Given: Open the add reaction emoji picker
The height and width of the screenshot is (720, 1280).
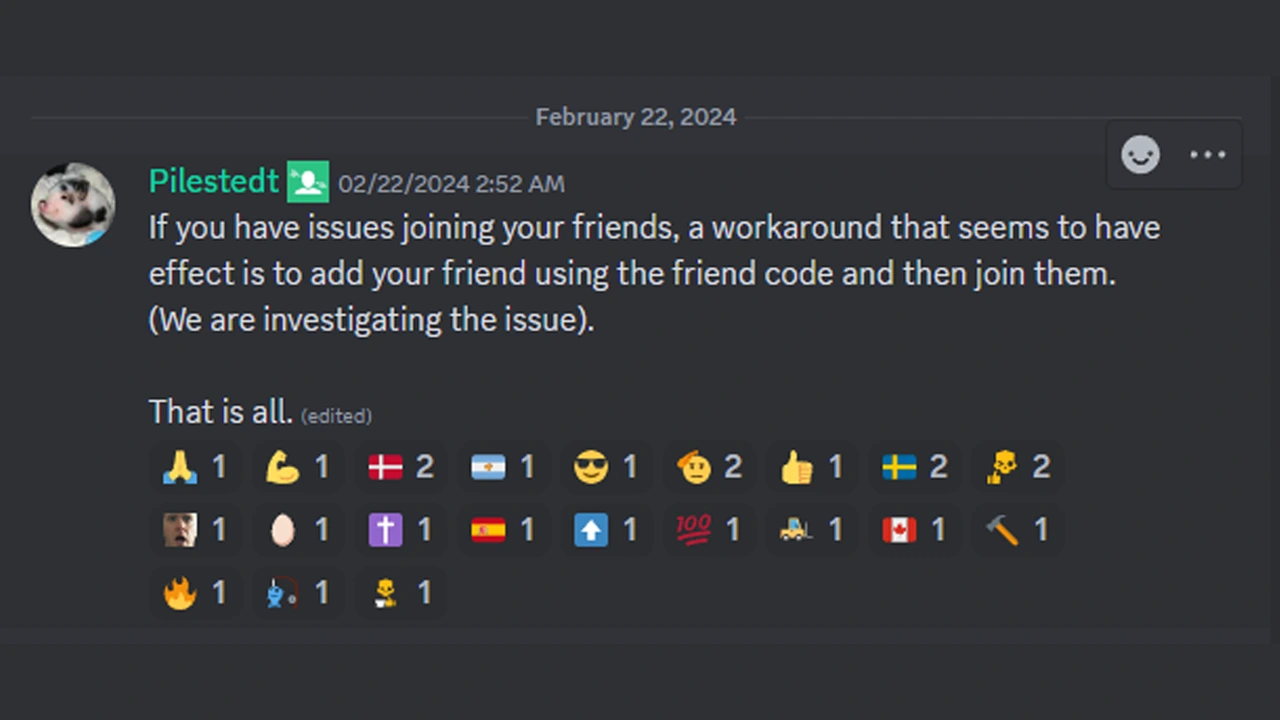Looking at the screenshot, I should click(1140, 155).
